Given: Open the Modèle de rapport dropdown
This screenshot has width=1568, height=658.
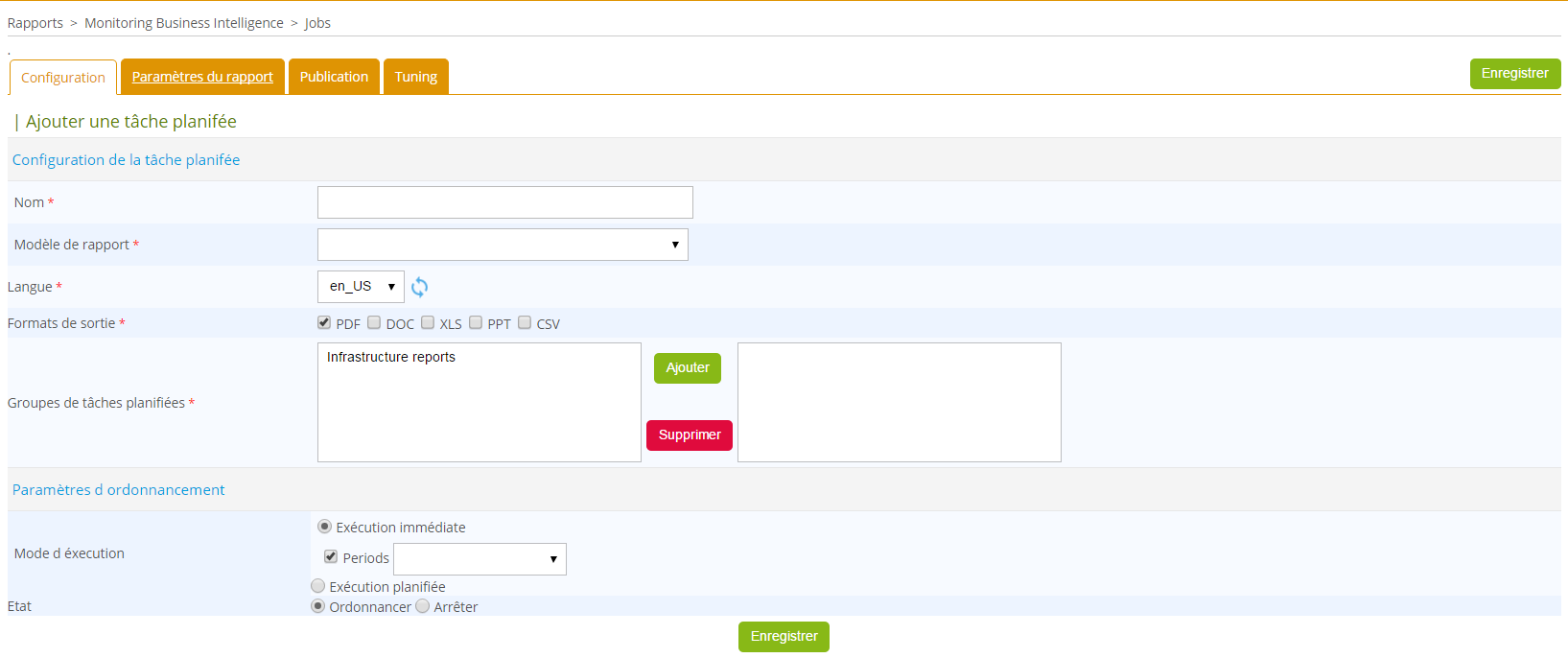Looking at the screenshot, I should 503,245.
